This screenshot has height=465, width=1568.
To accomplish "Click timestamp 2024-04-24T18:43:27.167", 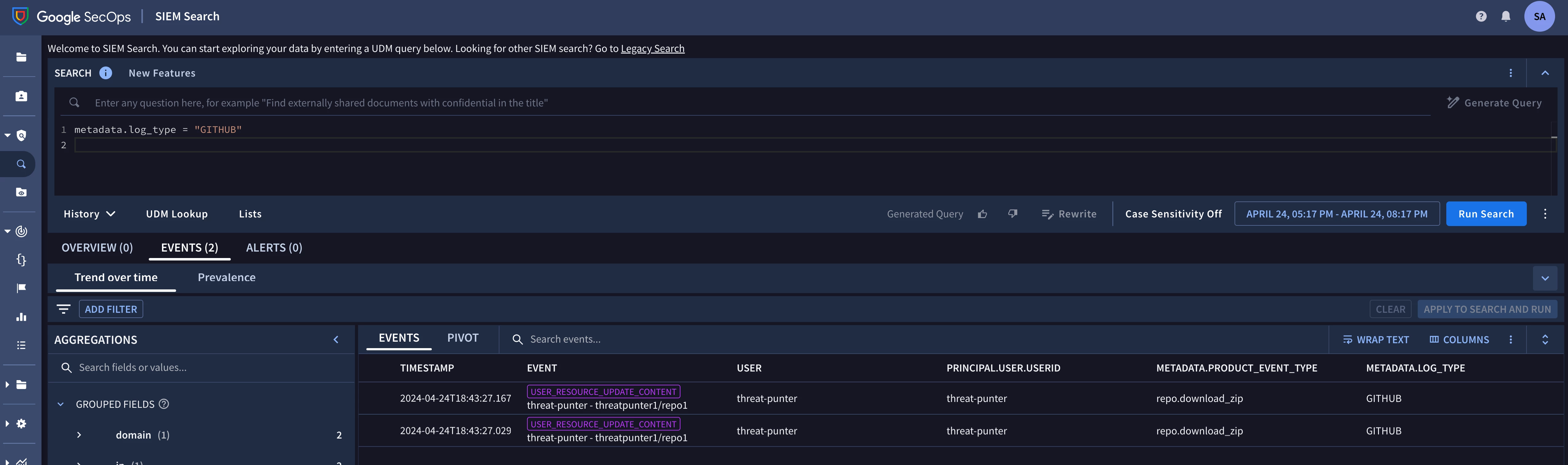I will [455, 398].
